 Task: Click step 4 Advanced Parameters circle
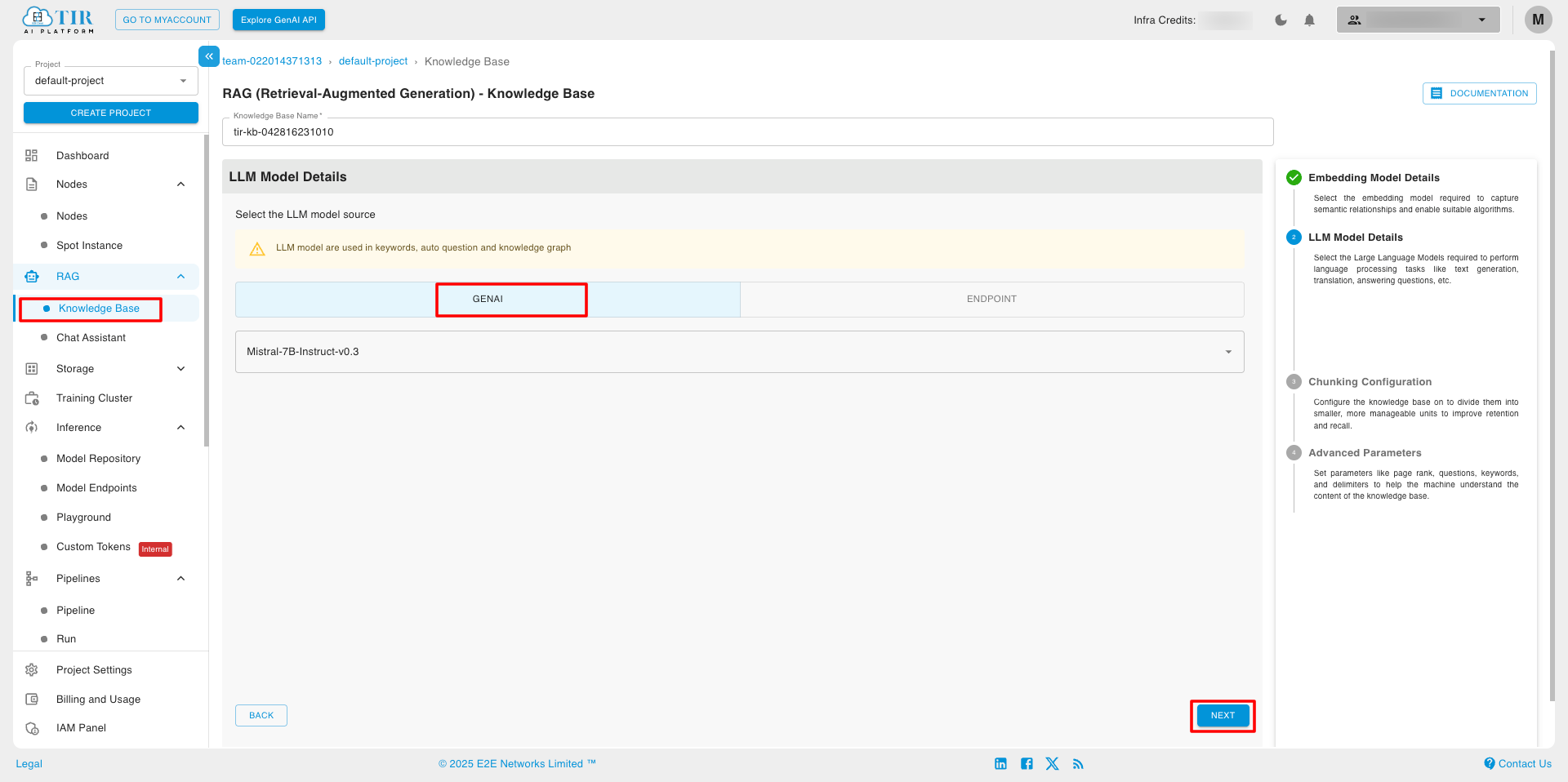click(x=1294, y=452)
